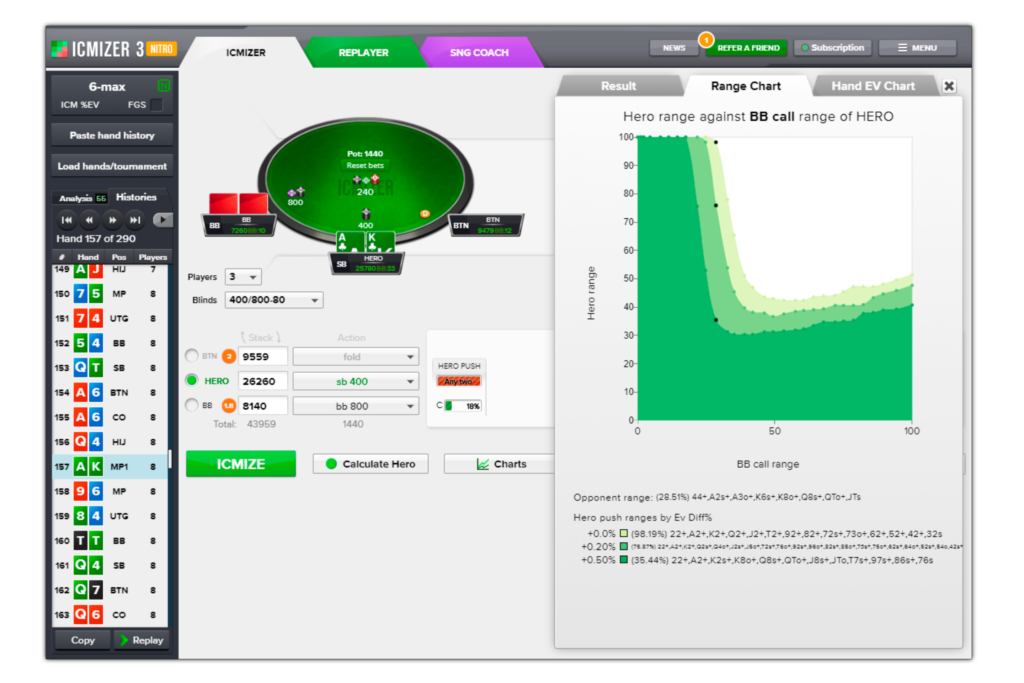Click the orange 2 badge beside BTN

[229, 357]
